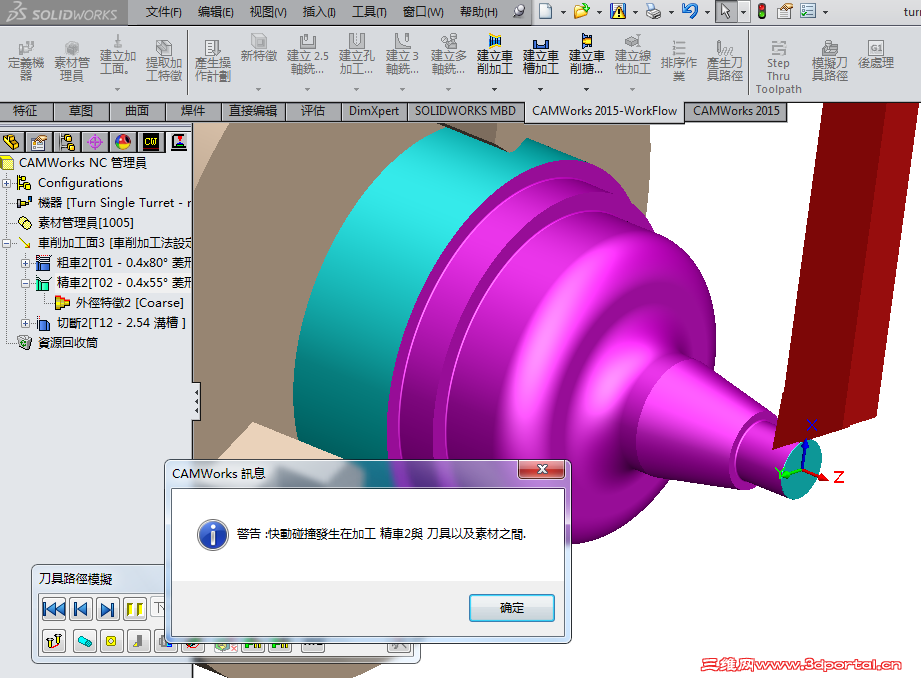Image resolution: width=921 pixels, height=678 pixels.
Task: Open the CAMWorks feature tree CW icon
Action: pyautogui.click(x=151, y=142)
